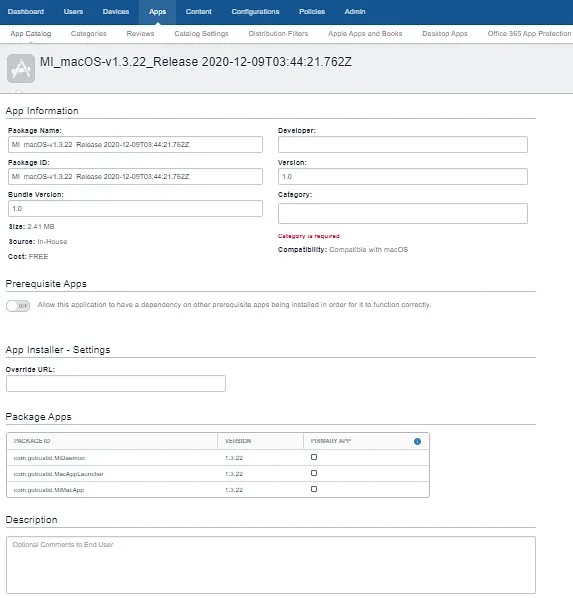Image resolution: width=573 pixels, height=598 pixels.
Task: Click the Source In-House value
Action: click(x=52, y=241)
